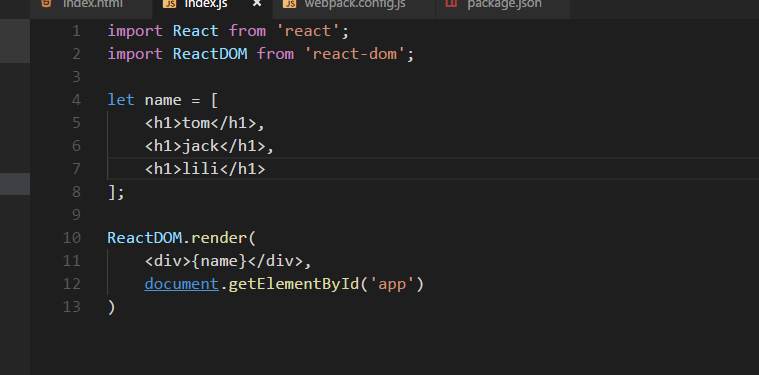Close the index.js tab
The image size is (759, 375).
(x=257, y=4)
